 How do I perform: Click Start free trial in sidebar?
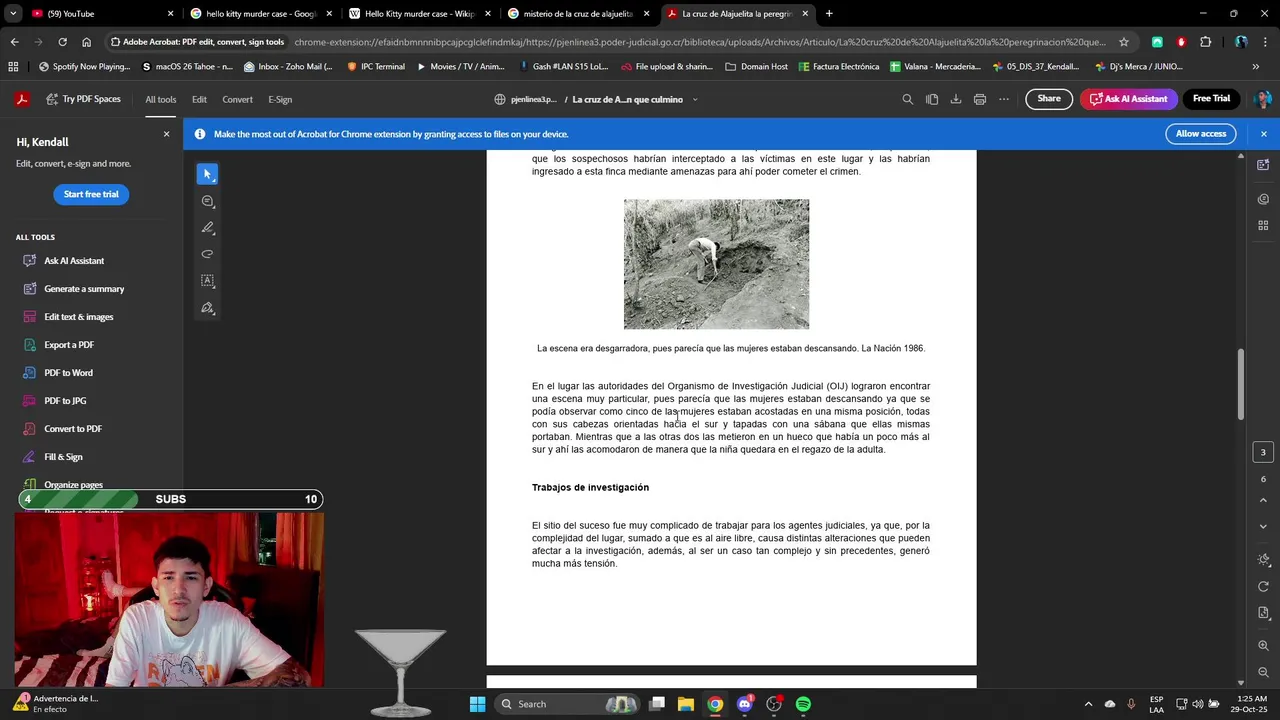coord(91,194)
